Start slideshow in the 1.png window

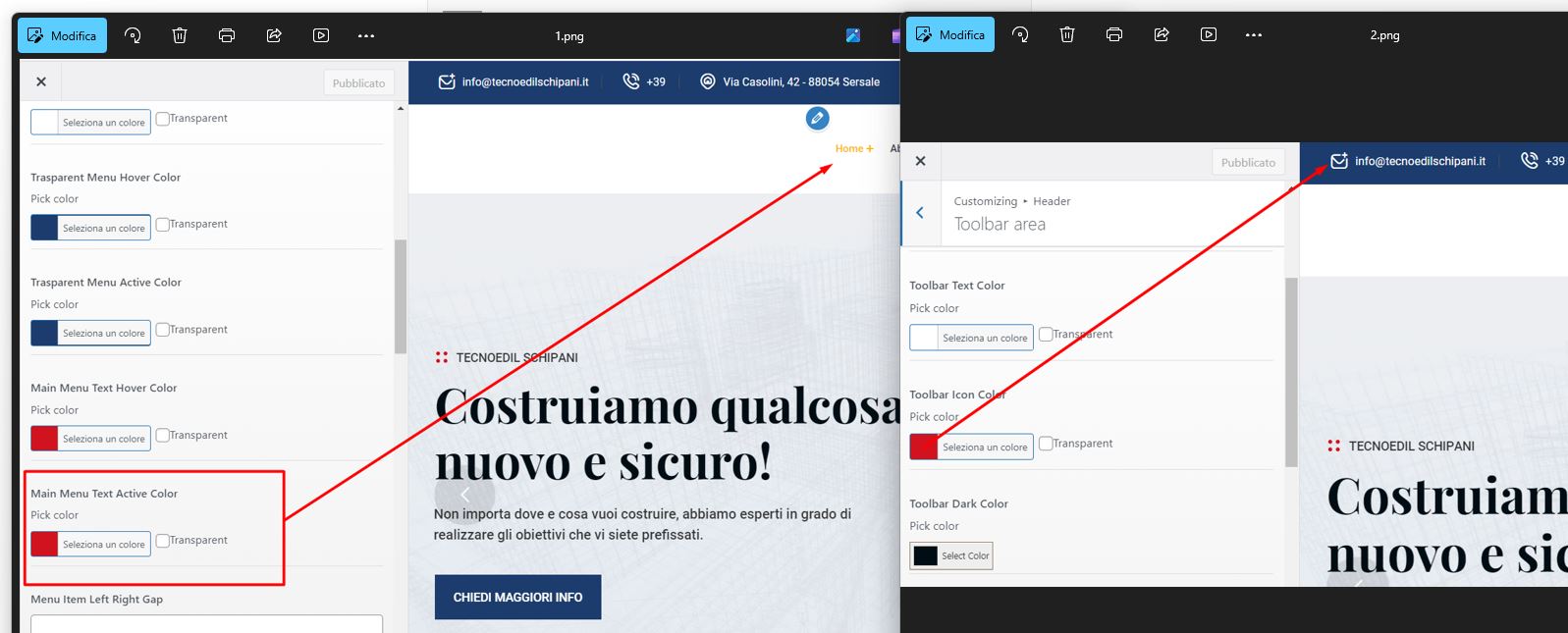[x=321, y=35]
